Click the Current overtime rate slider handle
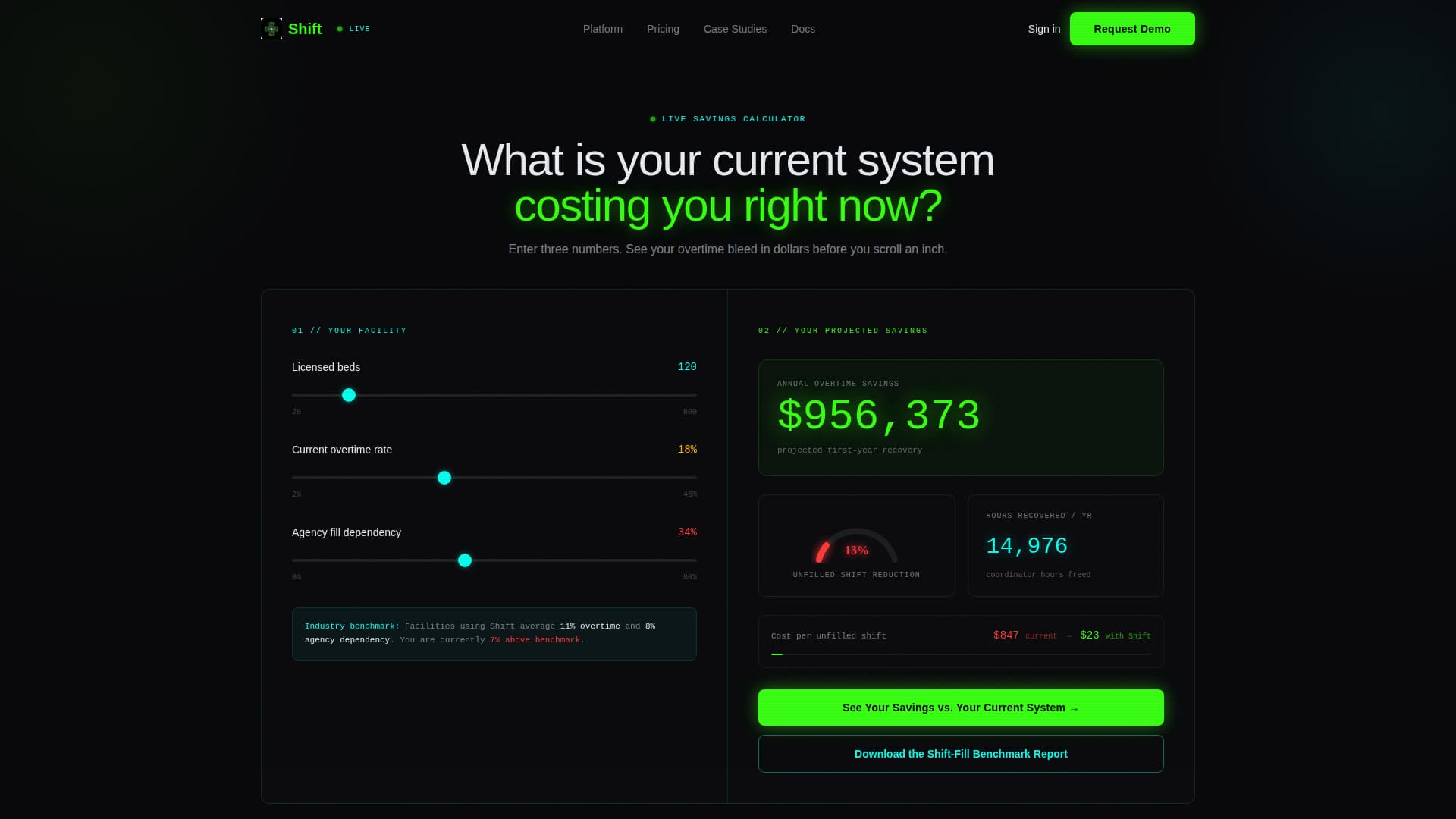1456x819 pixels. click(444, 478)
